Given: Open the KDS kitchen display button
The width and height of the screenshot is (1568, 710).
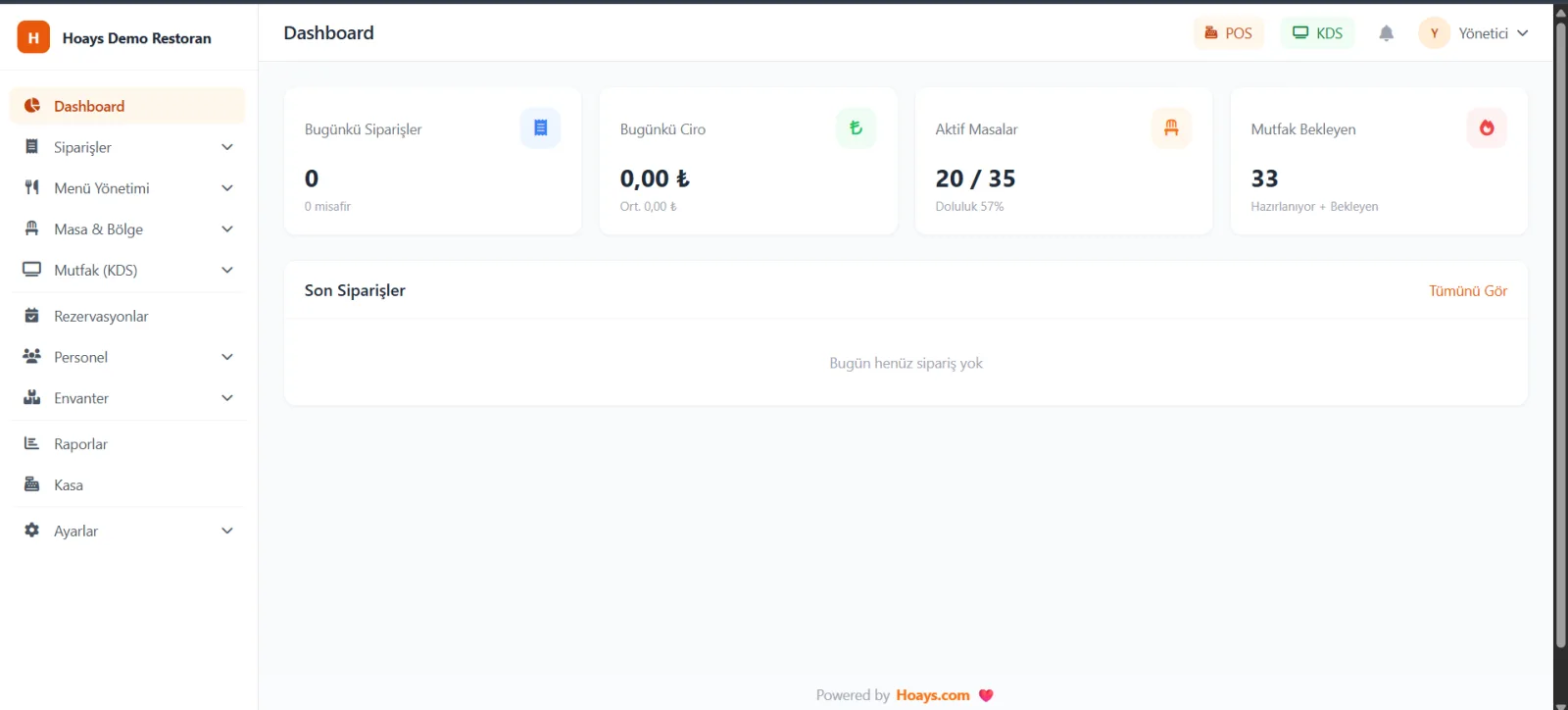Looking at the screenshot, I should (1317, 33).
